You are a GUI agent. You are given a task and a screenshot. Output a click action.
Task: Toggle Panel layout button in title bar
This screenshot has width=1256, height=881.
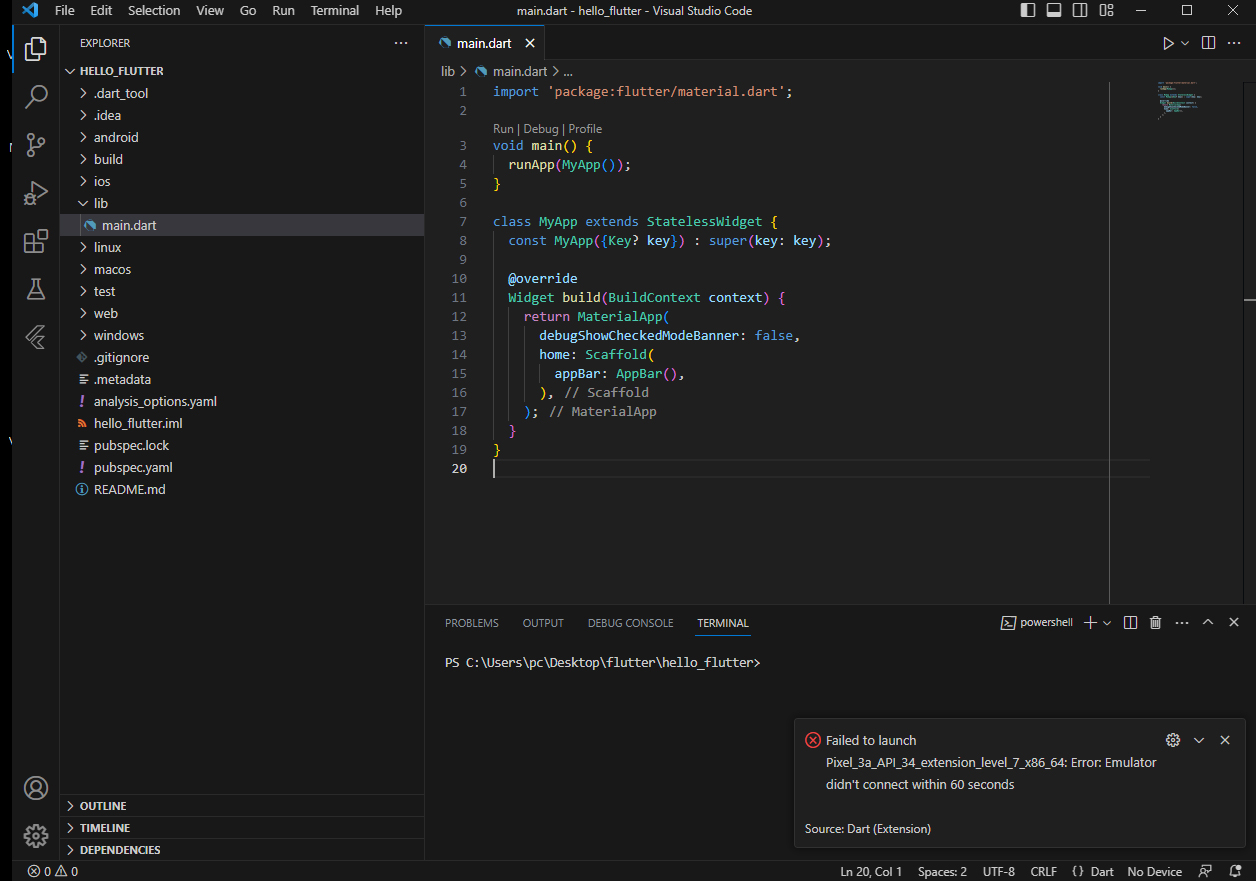point(1054,11)
